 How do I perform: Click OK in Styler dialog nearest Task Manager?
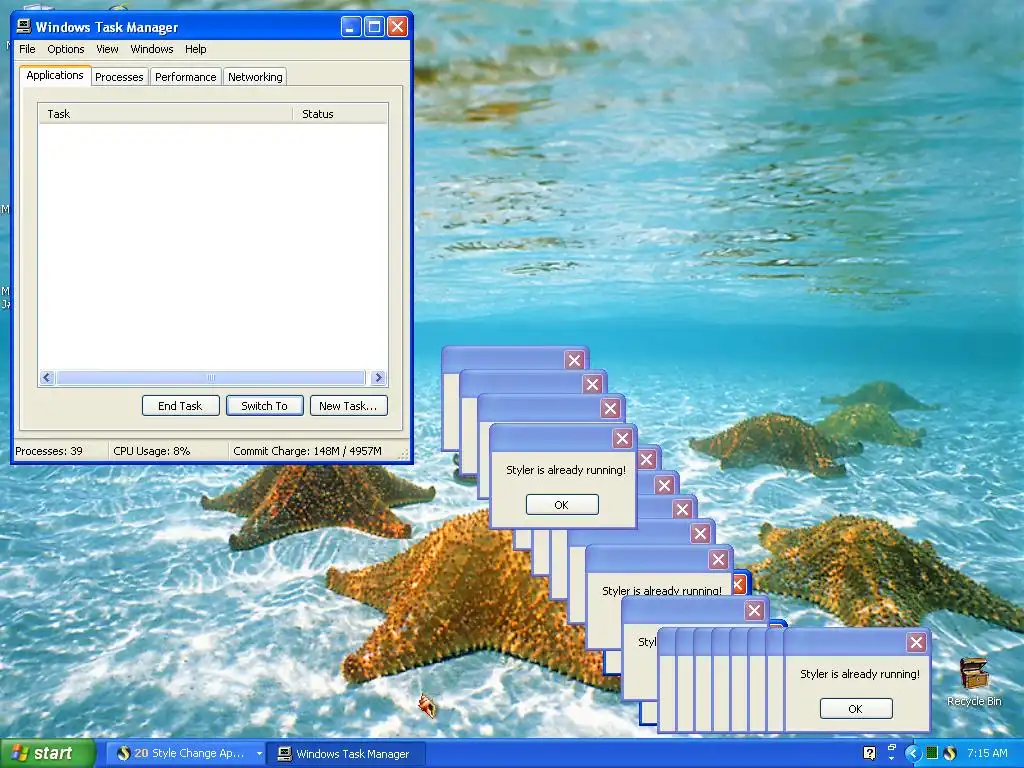(562, 505)
